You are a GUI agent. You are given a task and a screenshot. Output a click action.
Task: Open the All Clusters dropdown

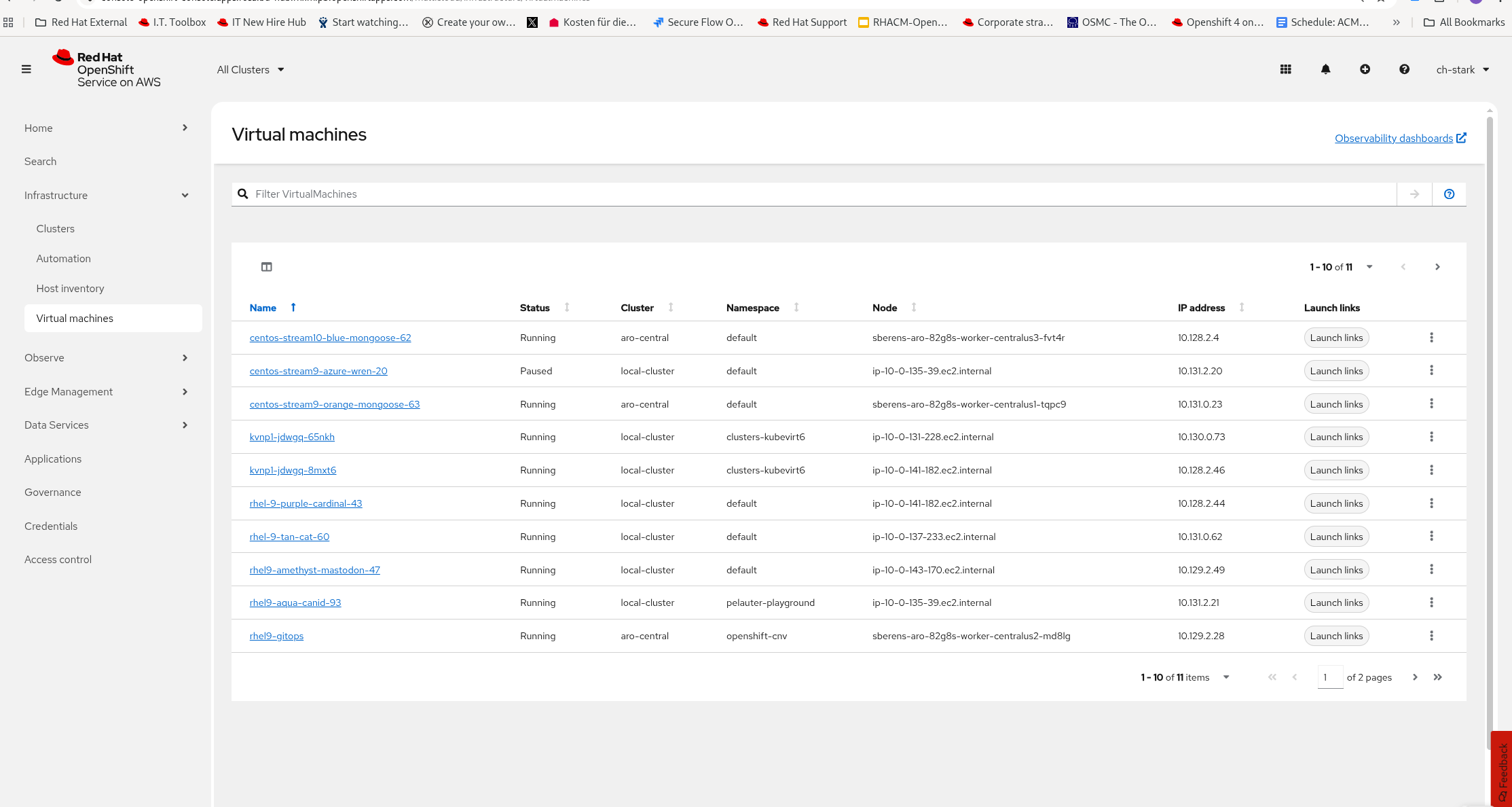tap(250, 70)
